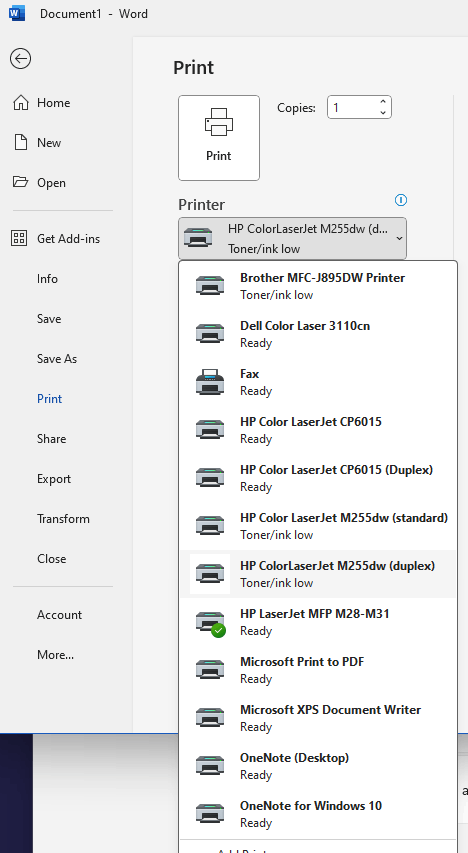Click the Open folder icon

(21, 182)
